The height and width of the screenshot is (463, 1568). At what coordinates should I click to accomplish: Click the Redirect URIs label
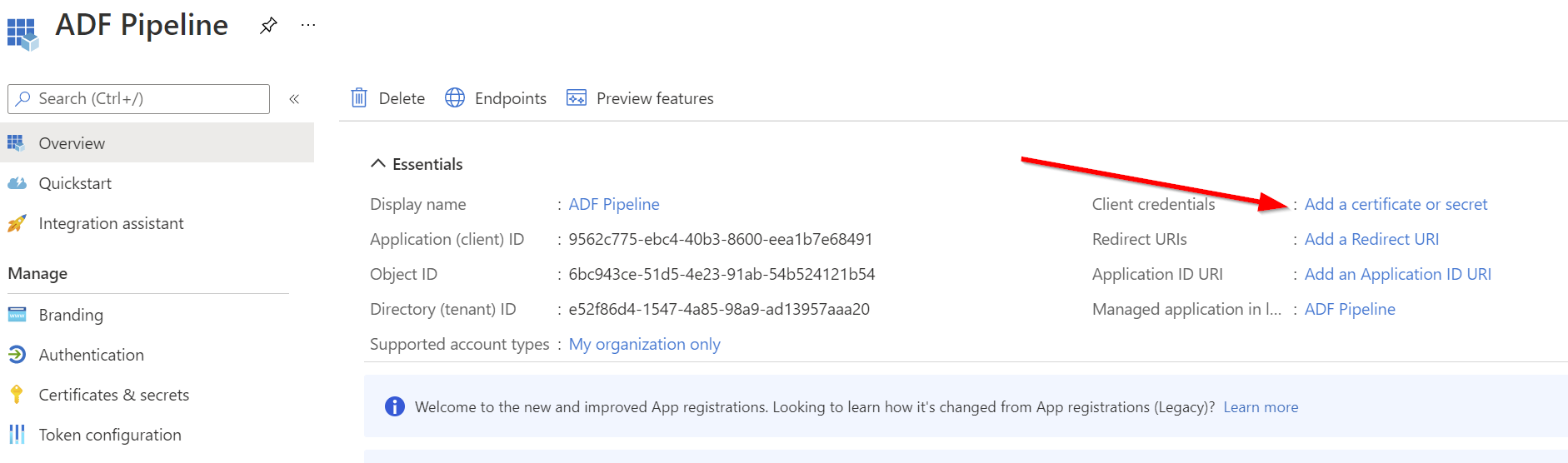click(1140, 239)
